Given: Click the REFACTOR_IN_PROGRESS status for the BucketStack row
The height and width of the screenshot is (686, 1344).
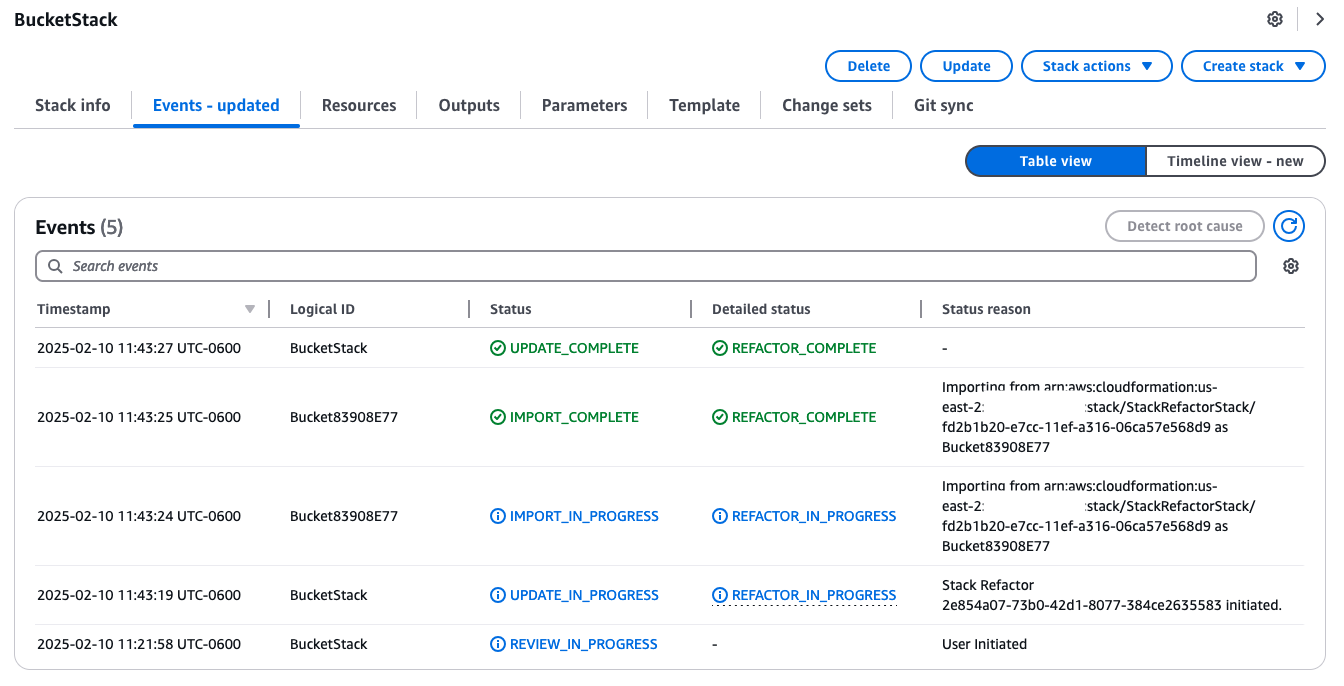Looking at the screenshot, I should coord(813,596).
